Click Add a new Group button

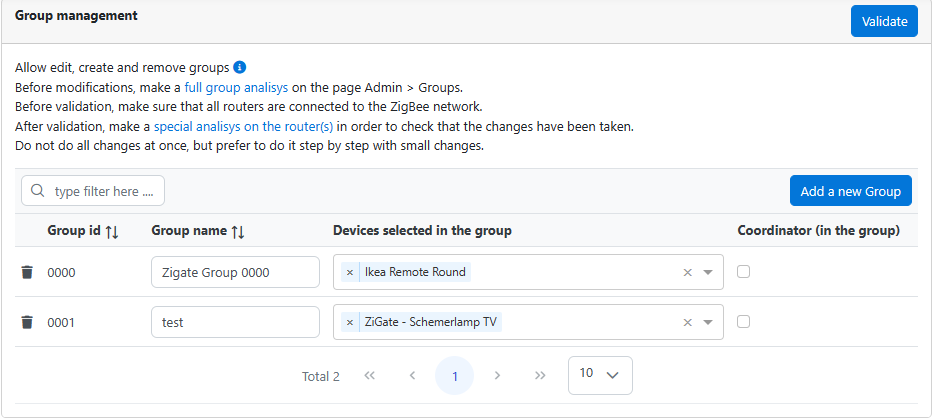coord(851,191)
